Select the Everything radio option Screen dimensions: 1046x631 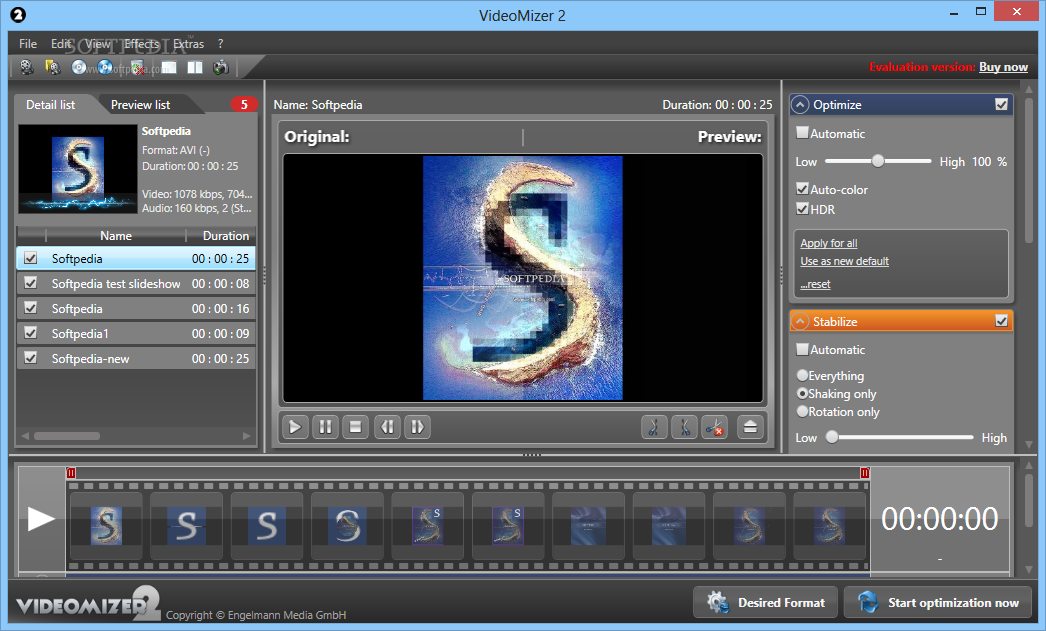[803, 376]
